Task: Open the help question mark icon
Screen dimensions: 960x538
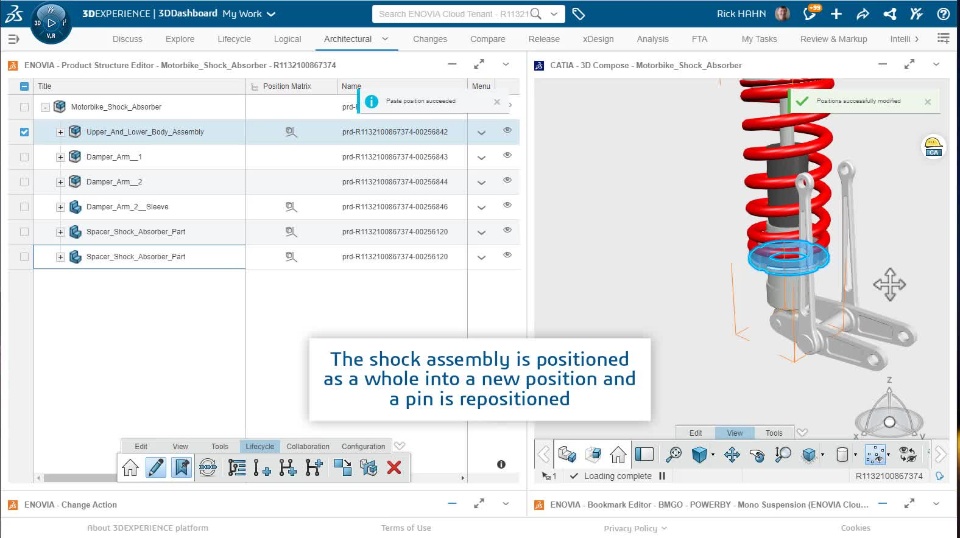Action: point(943,14)
